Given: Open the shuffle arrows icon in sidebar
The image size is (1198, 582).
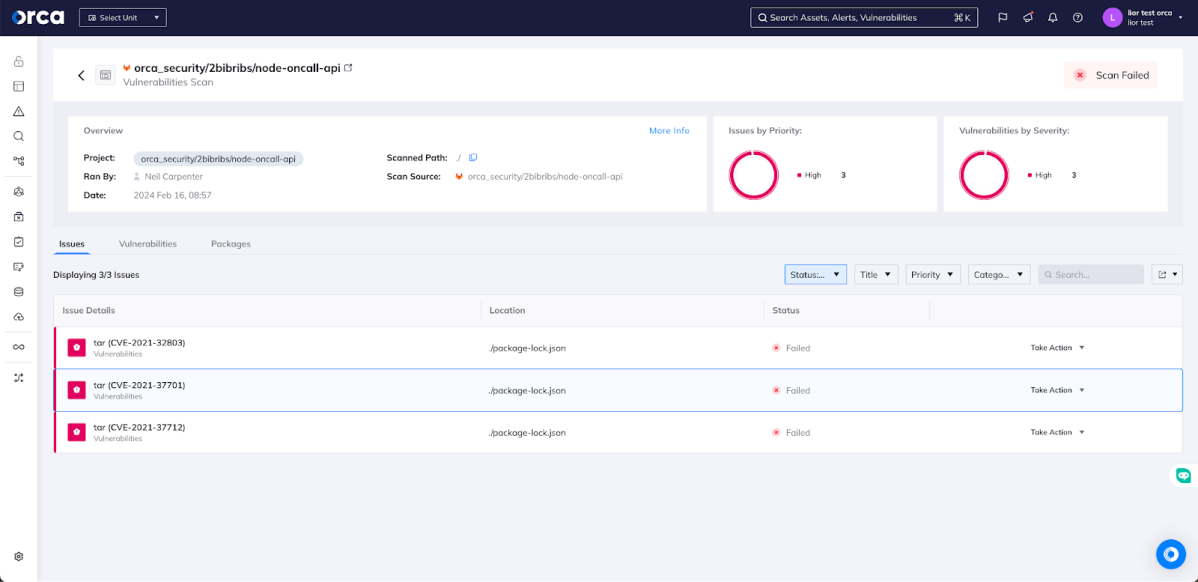Looking at the screenshot, I should click(18, 377).
